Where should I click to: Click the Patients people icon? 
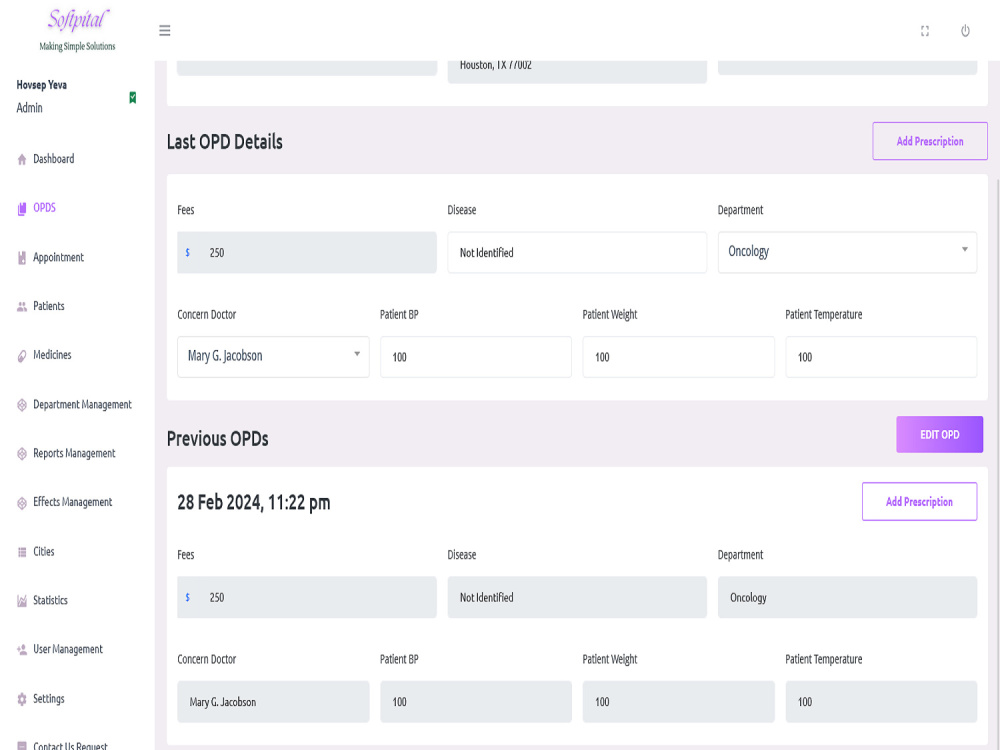pyautogui.click(x=22, y=307)
